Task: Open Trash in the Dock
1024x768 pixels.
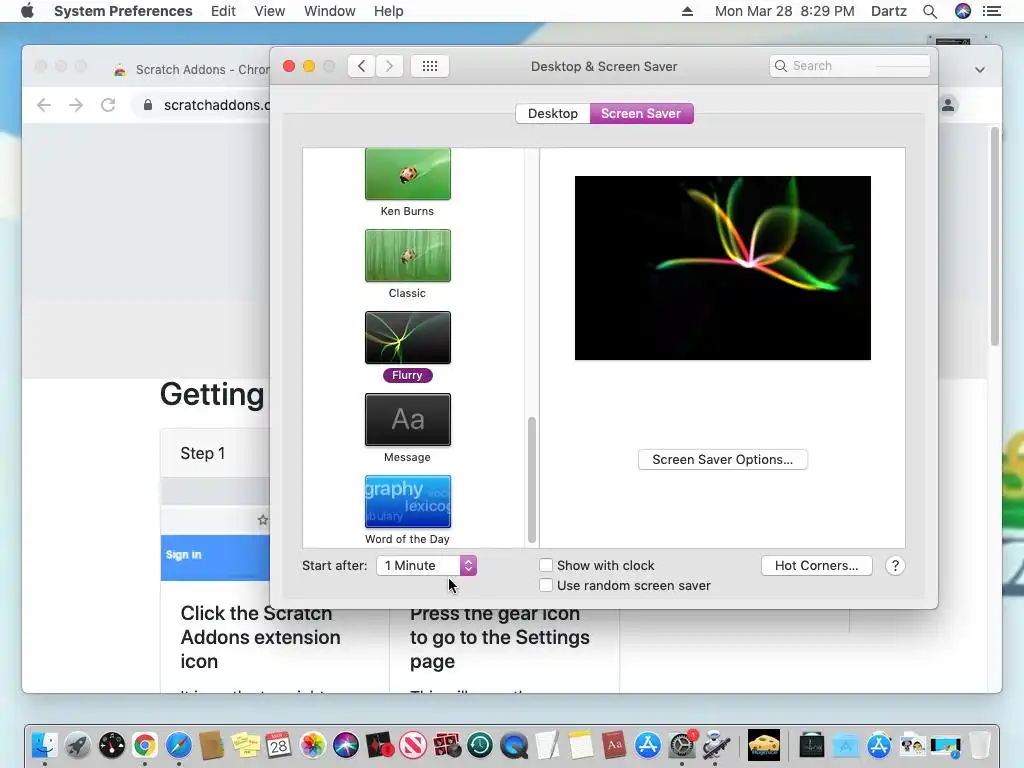Action: coord(979,744)
